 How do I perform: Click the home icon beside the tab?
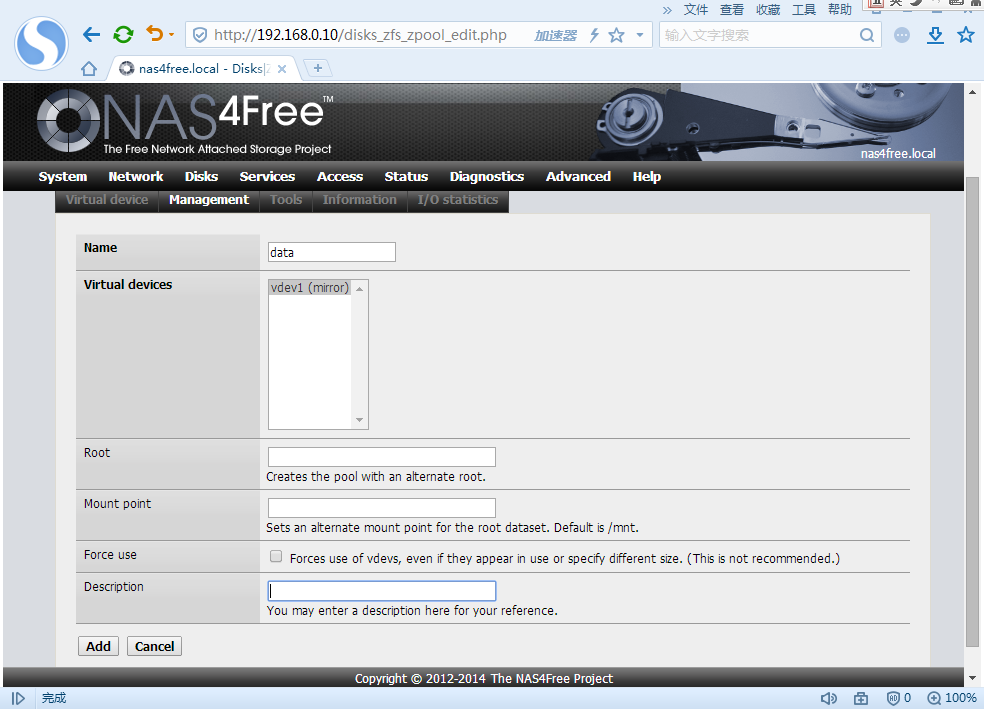coord(89,68)
